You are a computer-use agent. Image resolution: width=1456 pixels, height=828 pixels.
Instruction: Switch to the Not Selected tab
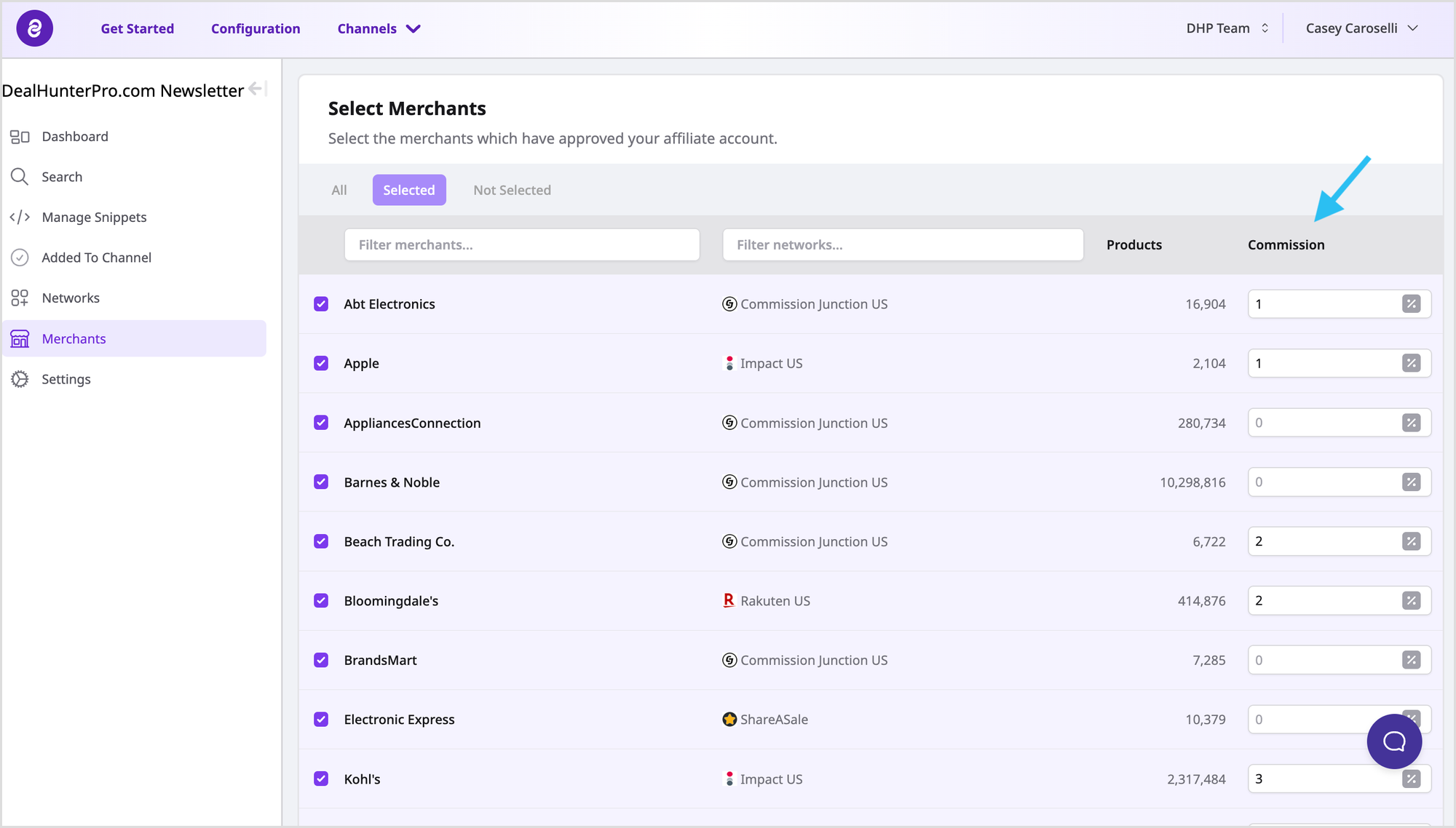point(512,190)
